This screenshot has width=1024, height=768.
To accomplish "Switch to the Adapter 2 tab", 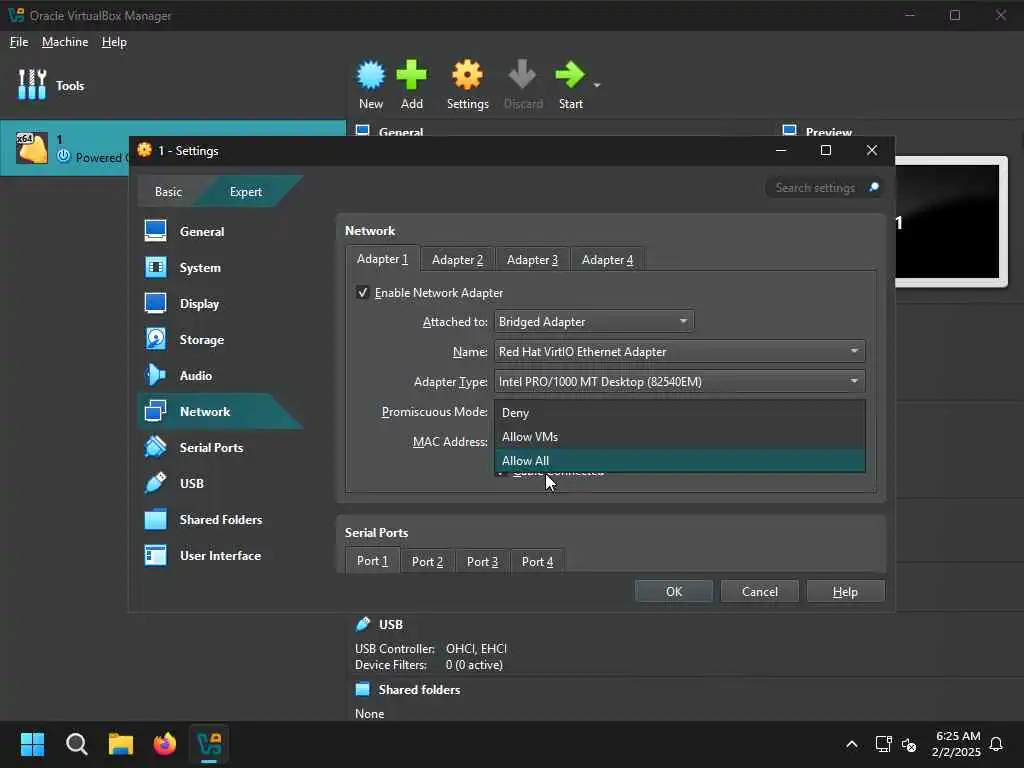I will (x=457, y=260).
